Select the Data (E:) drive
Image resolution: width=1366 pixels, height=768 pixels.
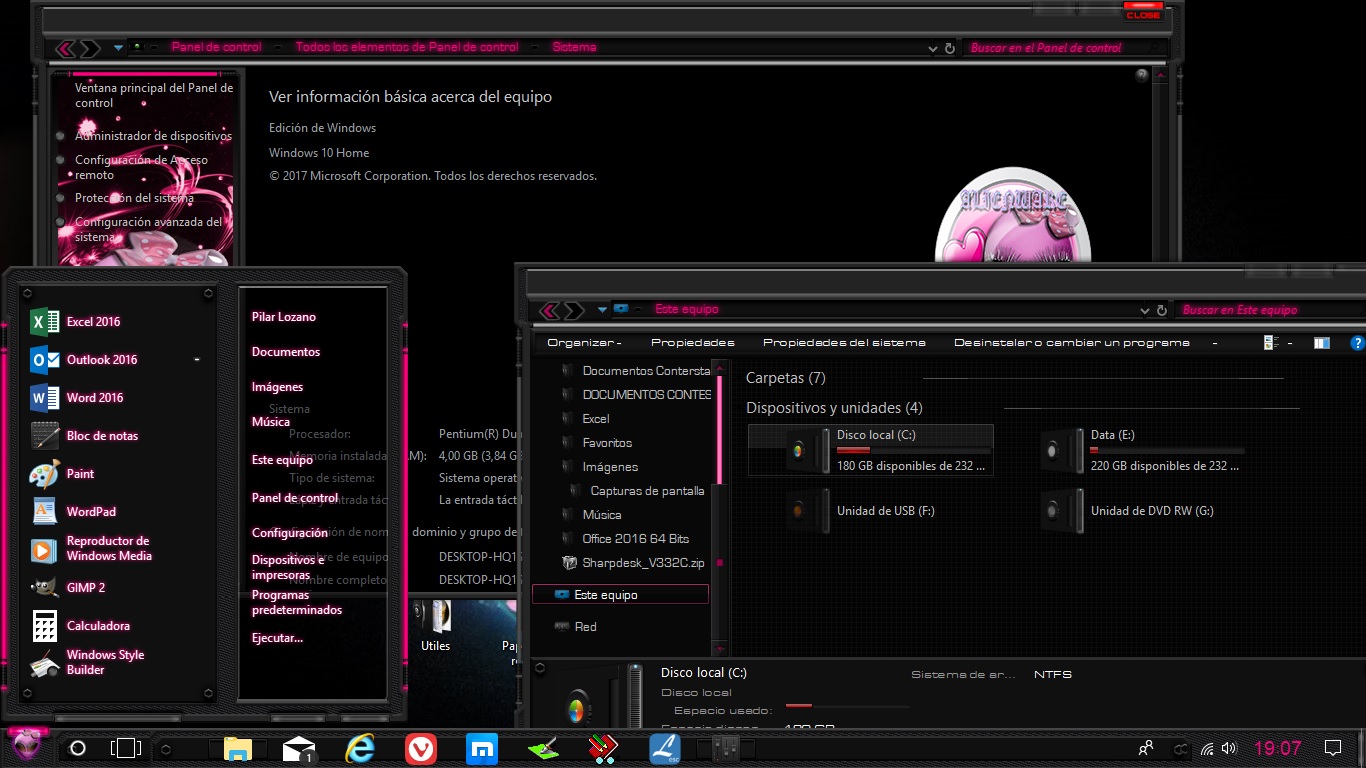point(1143,450)
